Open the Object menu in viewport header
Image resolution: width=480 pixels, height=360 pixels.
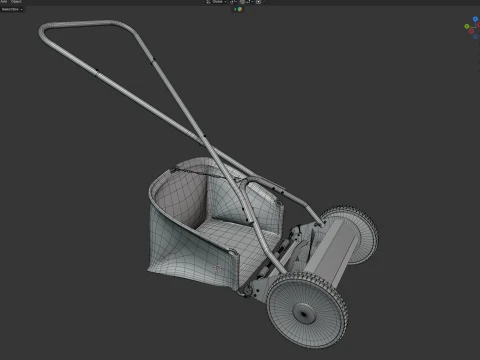click(16, 1)
